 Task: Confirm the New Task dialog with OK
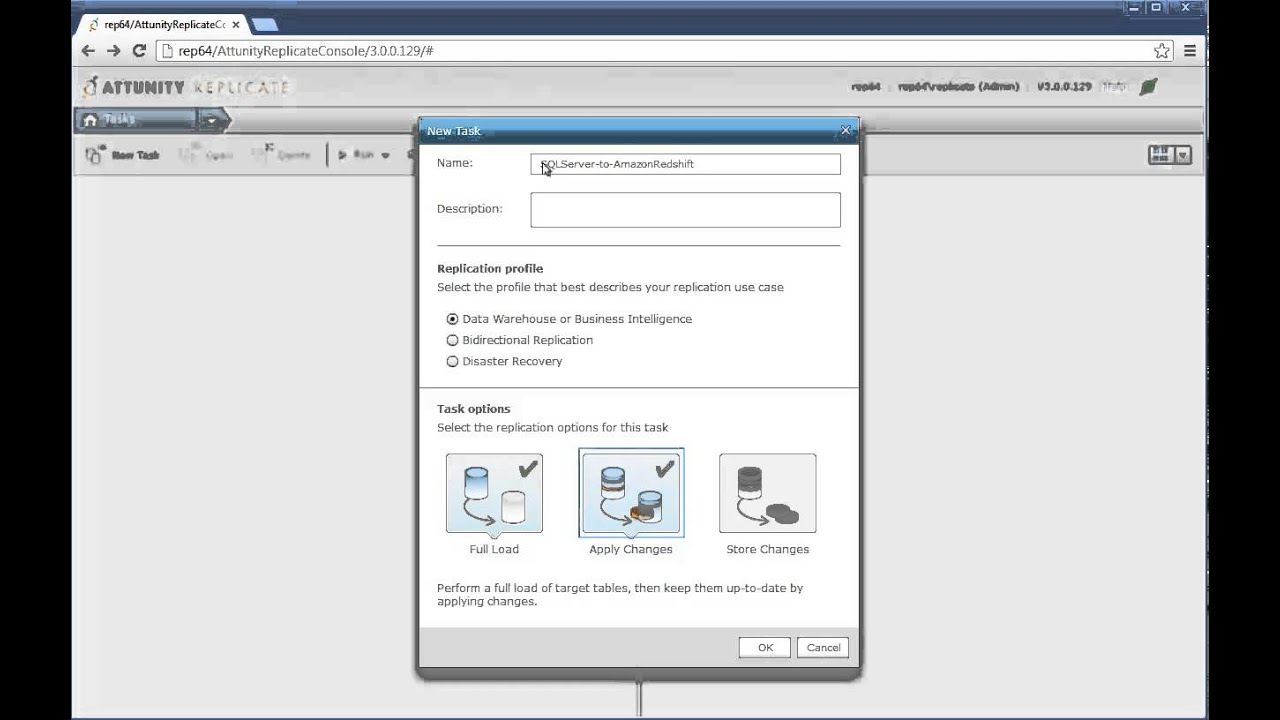click(x=765, y=647)
